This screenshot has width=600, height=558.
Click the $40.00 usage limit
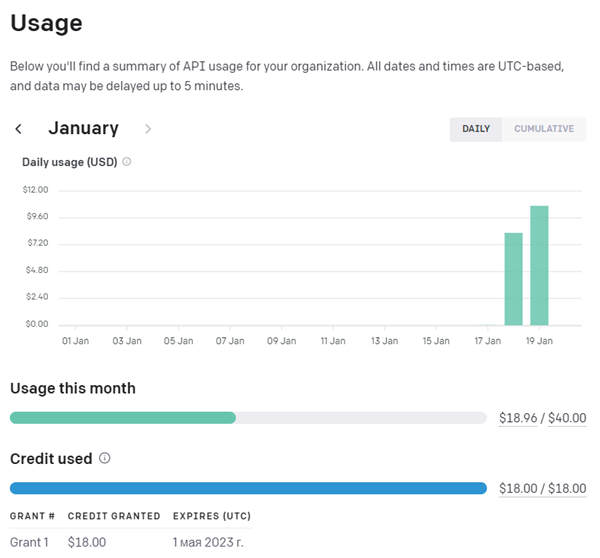coord(567,418)
